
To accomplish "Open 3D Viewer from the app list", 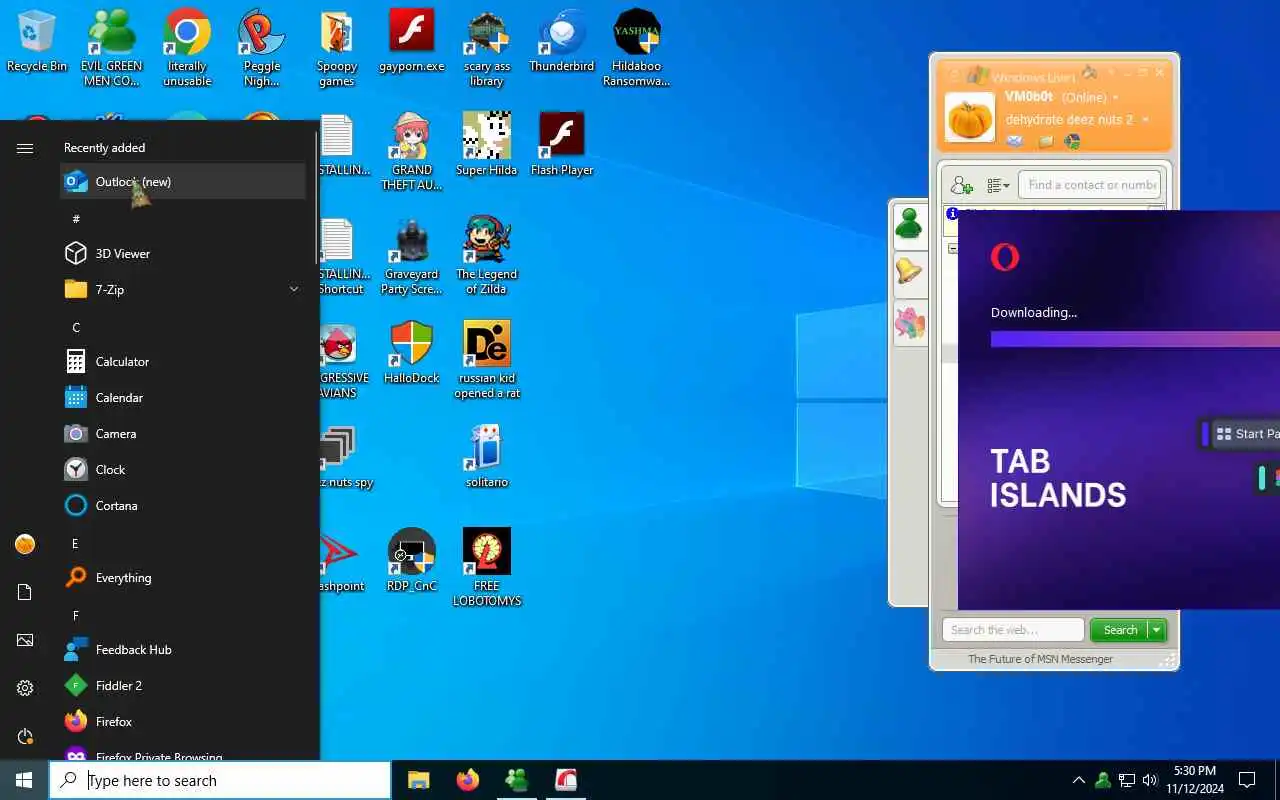I will click(x=183, y=253).
